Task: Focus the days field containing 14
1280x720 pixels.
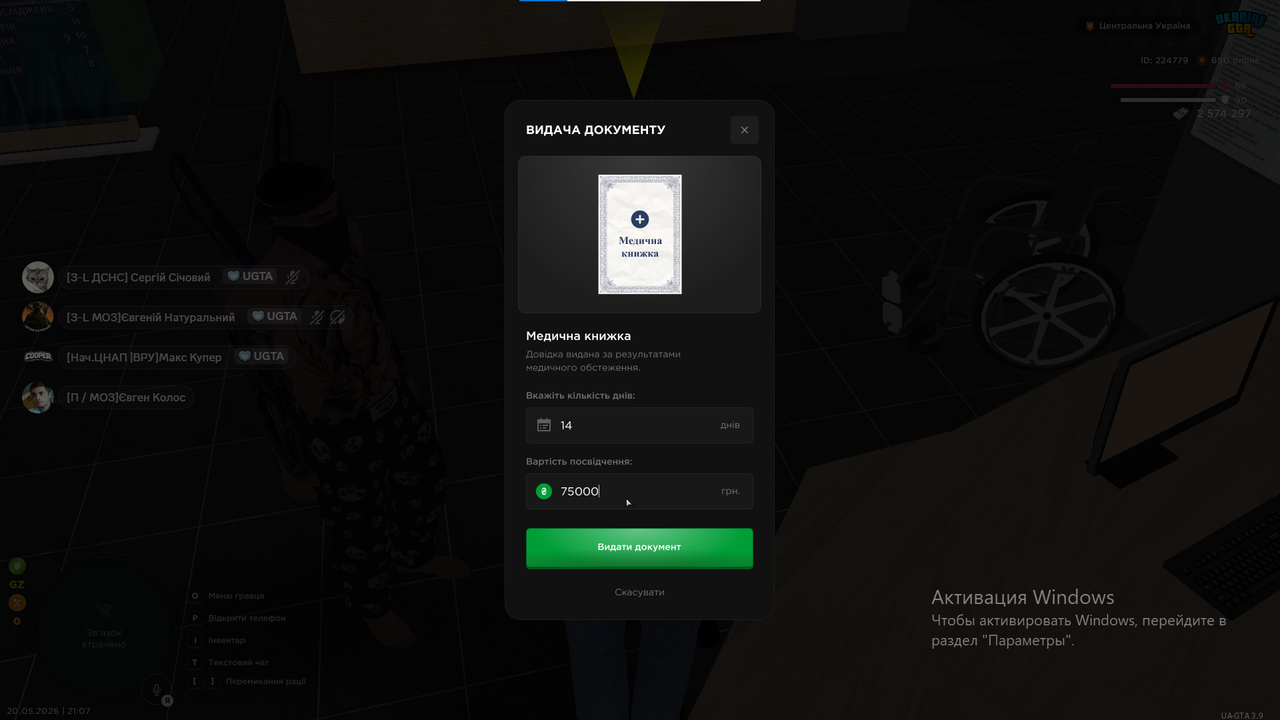Action: (x=640, y=425)
